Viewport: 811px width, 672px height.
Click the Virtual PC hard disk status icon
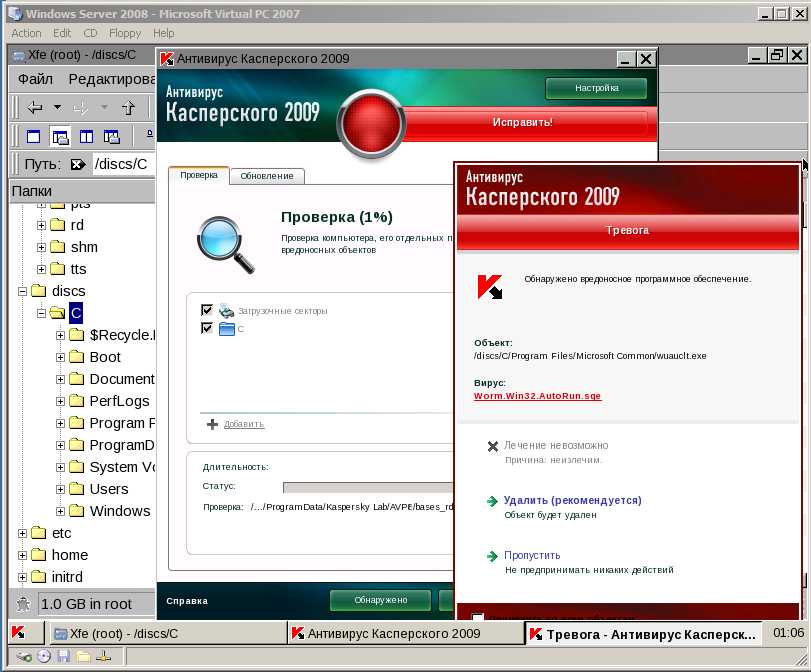[23, 657]
